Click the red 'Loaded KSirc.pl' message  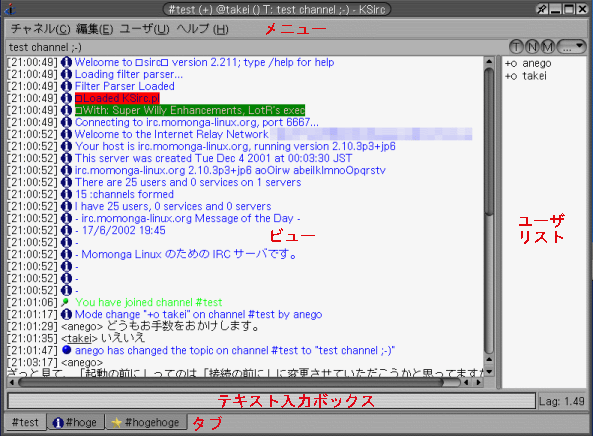[x=117, y=98]
